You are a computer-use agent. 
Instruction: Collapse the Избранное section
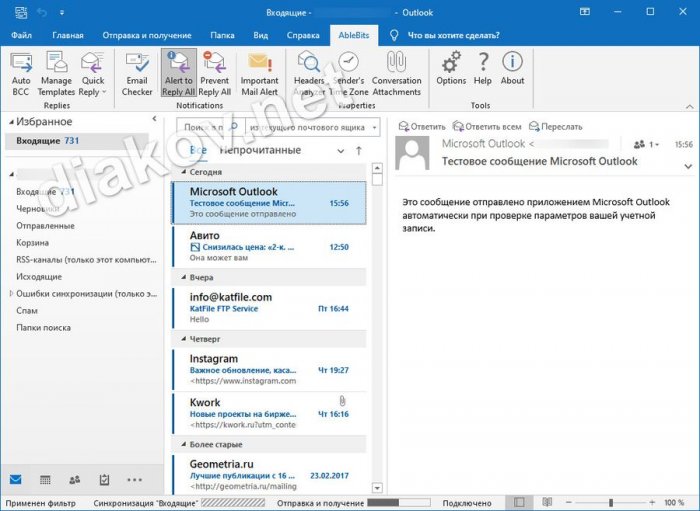pyautogui.click(x=11, y=122)
